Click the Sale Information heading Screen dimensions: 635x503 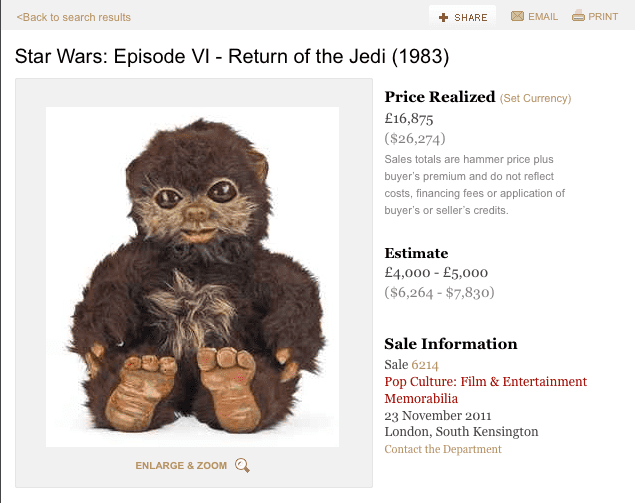(x=451, y=344)
